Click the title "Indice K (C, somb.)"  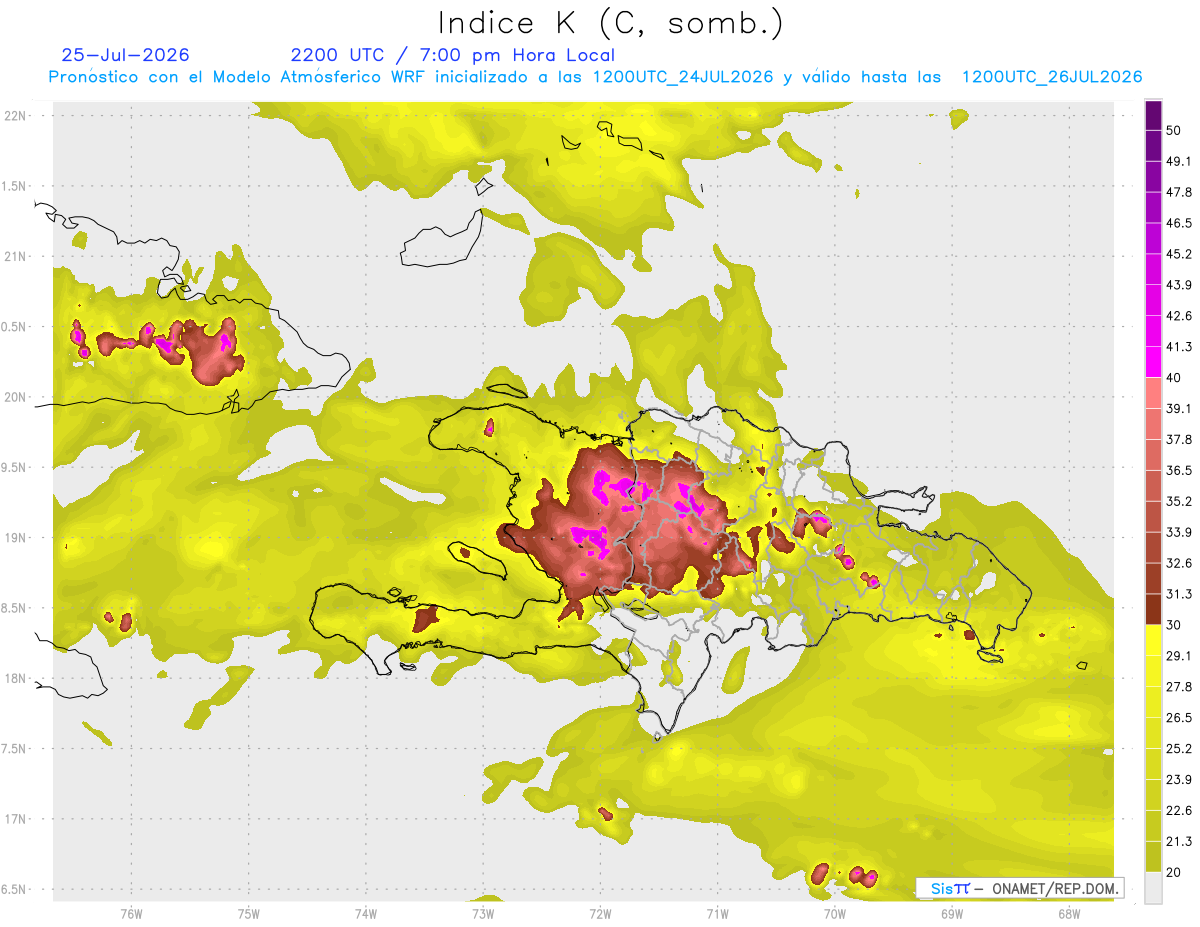(610, 22)
